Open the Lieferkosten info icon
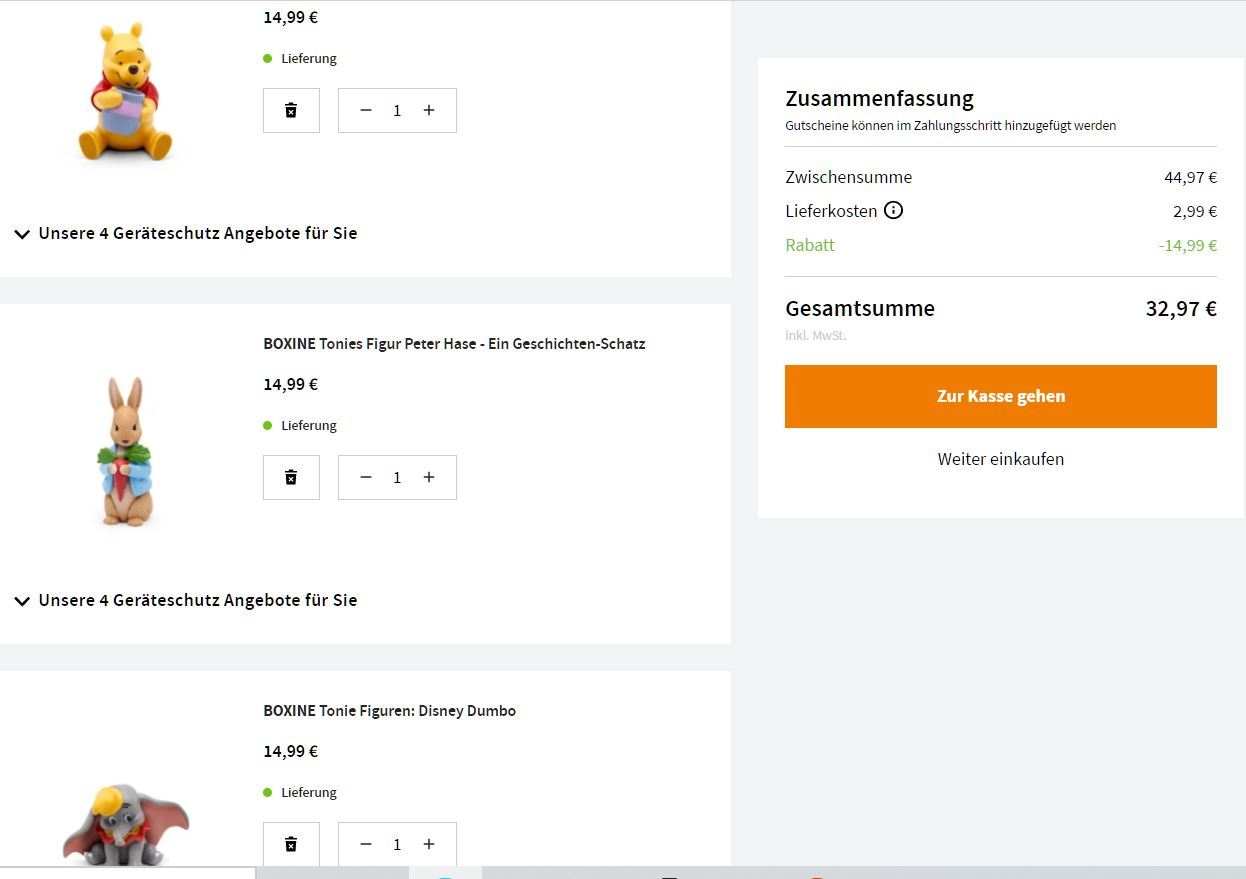The width and height of the screenshot is (1246, 879). pos(894,210)
